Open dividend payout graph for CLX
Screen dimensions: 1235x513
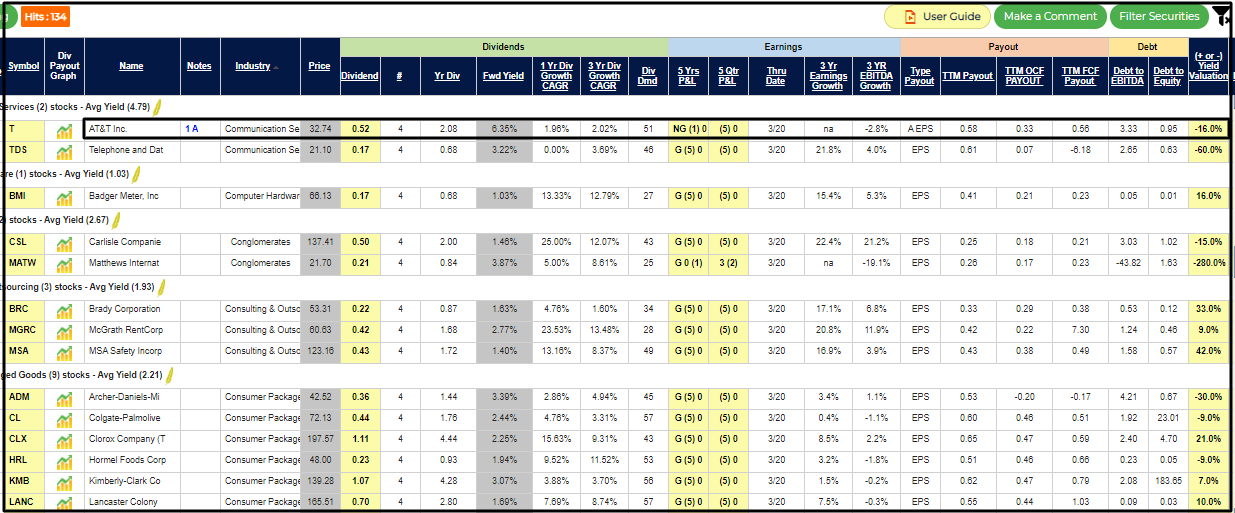point(64,440)
